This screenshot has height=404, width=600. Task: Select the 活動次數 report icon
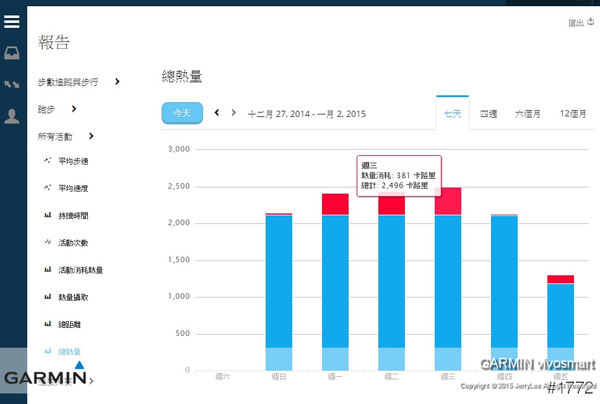(x=47, y=242)
